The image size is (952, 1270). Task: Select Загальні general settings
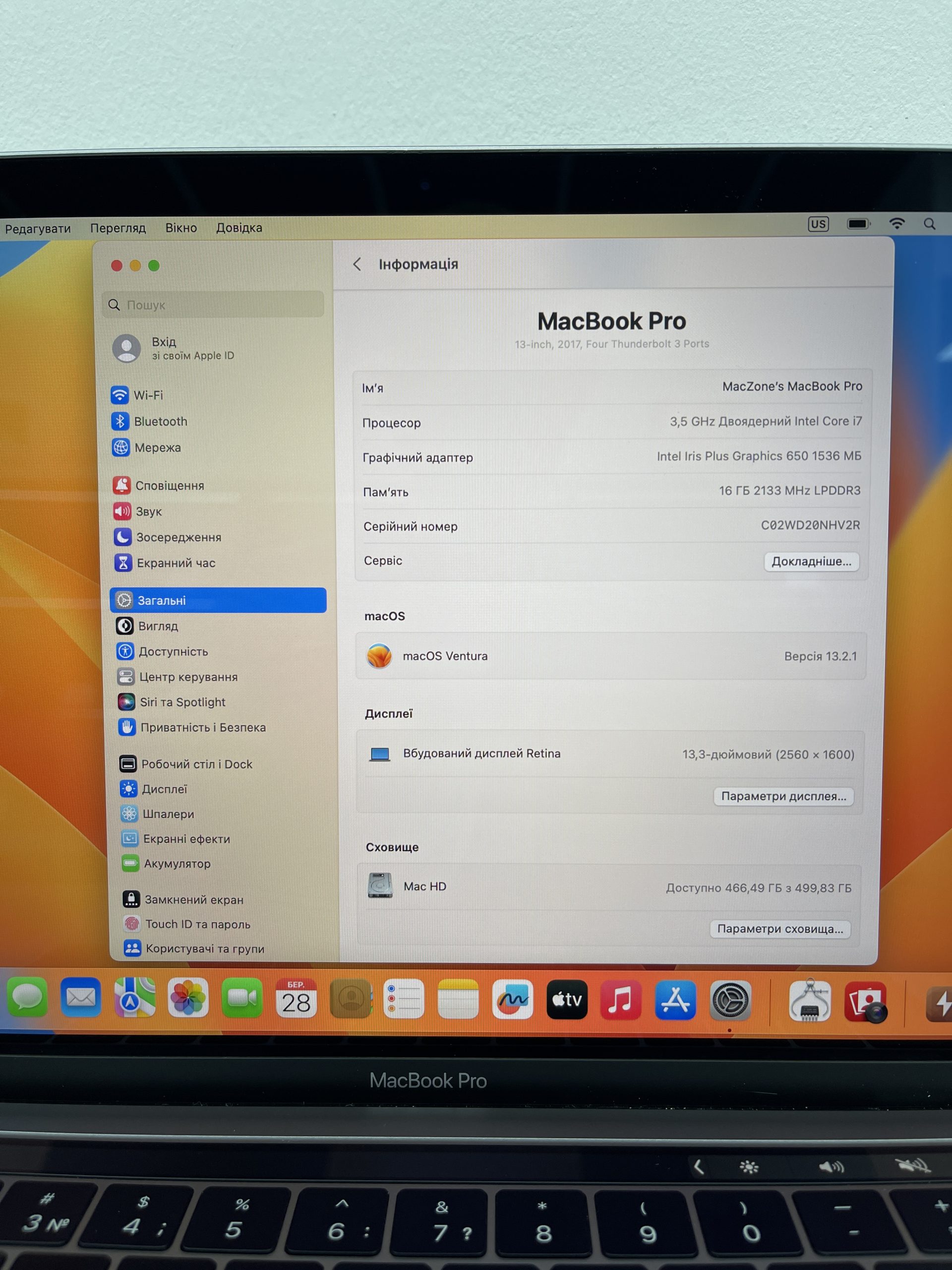pos(218,600)
